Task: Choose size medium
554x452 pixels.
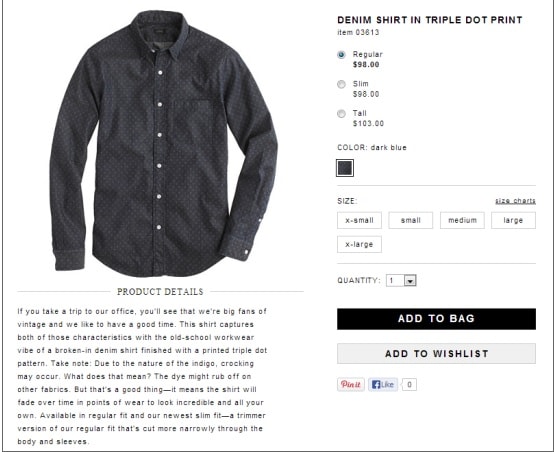Action: tap(462, 220)
